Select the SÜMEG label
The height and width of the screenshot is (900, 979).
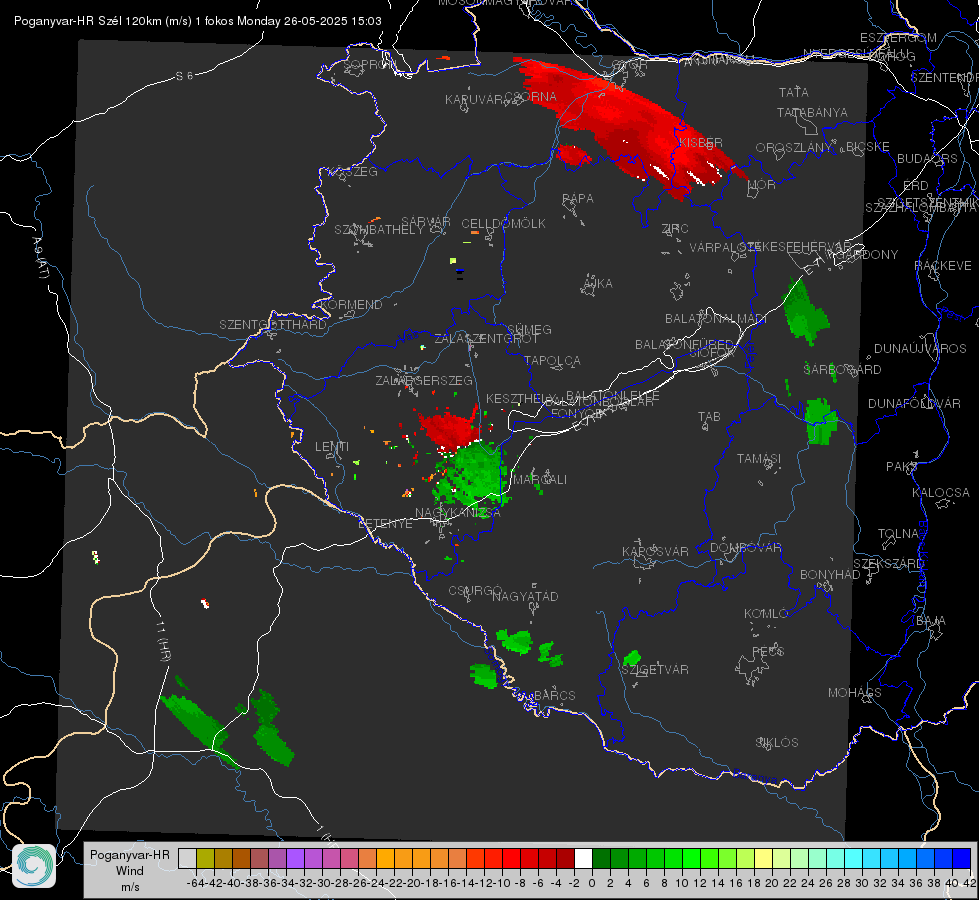point(529,329)
